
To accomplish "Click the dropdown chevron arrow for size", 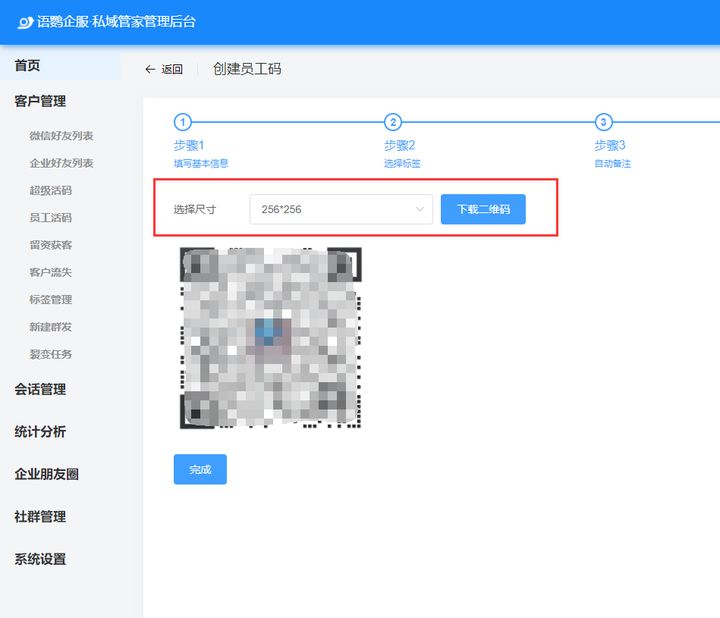I will [419, 209].
